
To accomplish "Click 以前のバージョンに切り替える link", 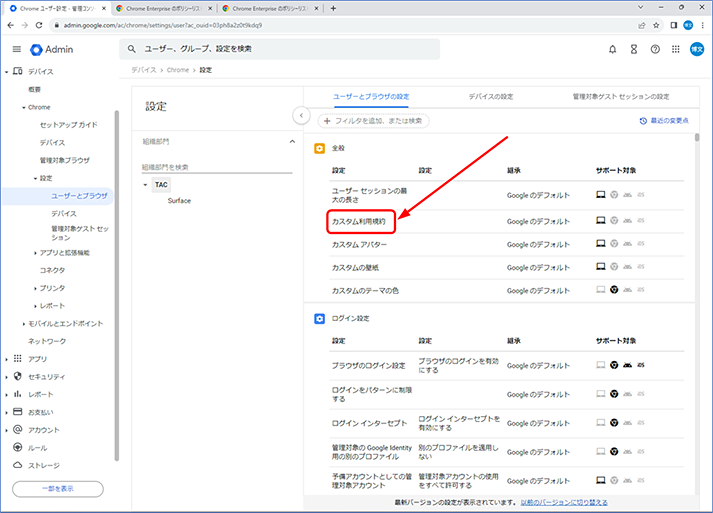I will pos(564,502).
